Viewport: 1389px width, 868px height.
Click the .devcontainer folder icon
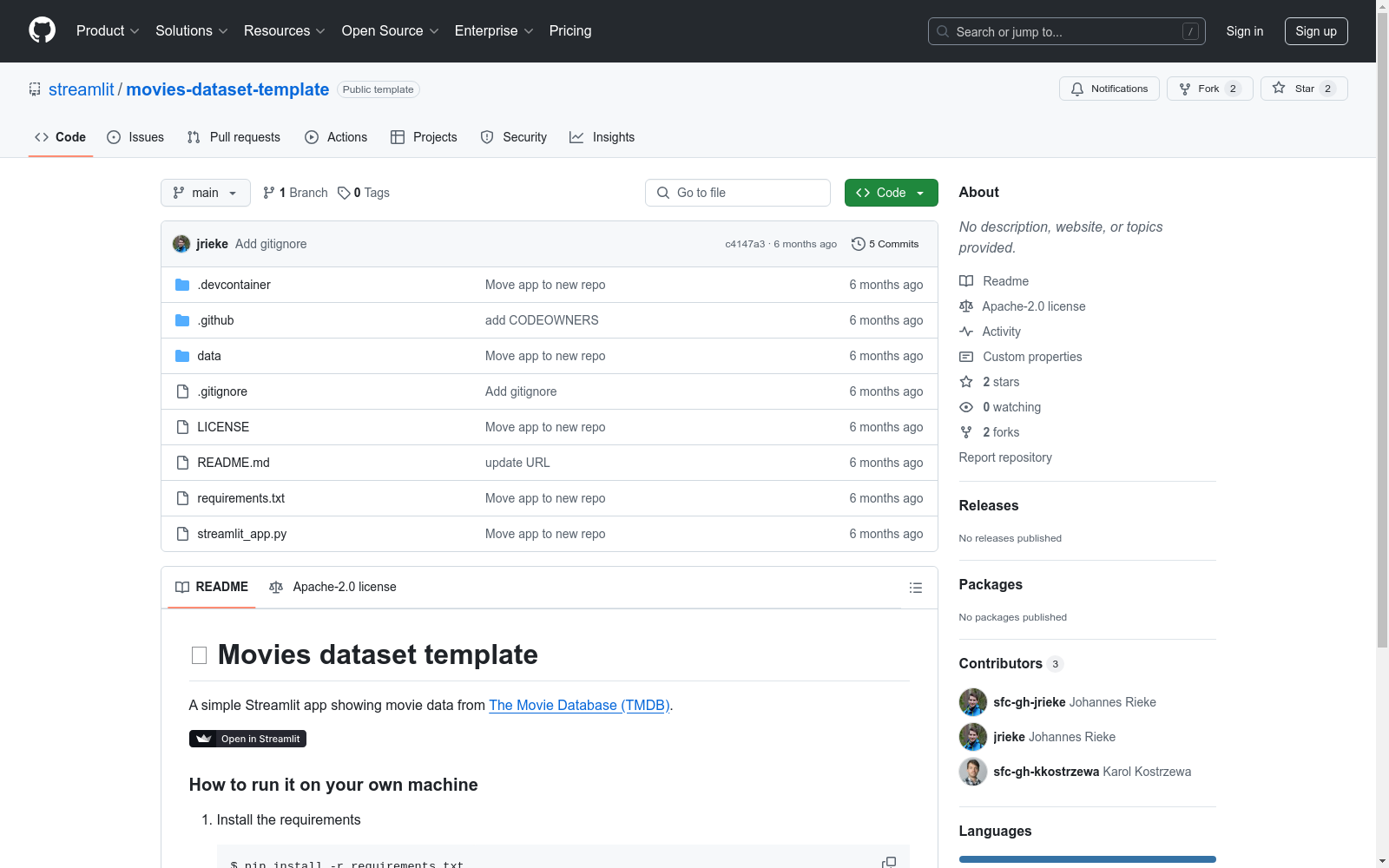click(x=182, y=285)
